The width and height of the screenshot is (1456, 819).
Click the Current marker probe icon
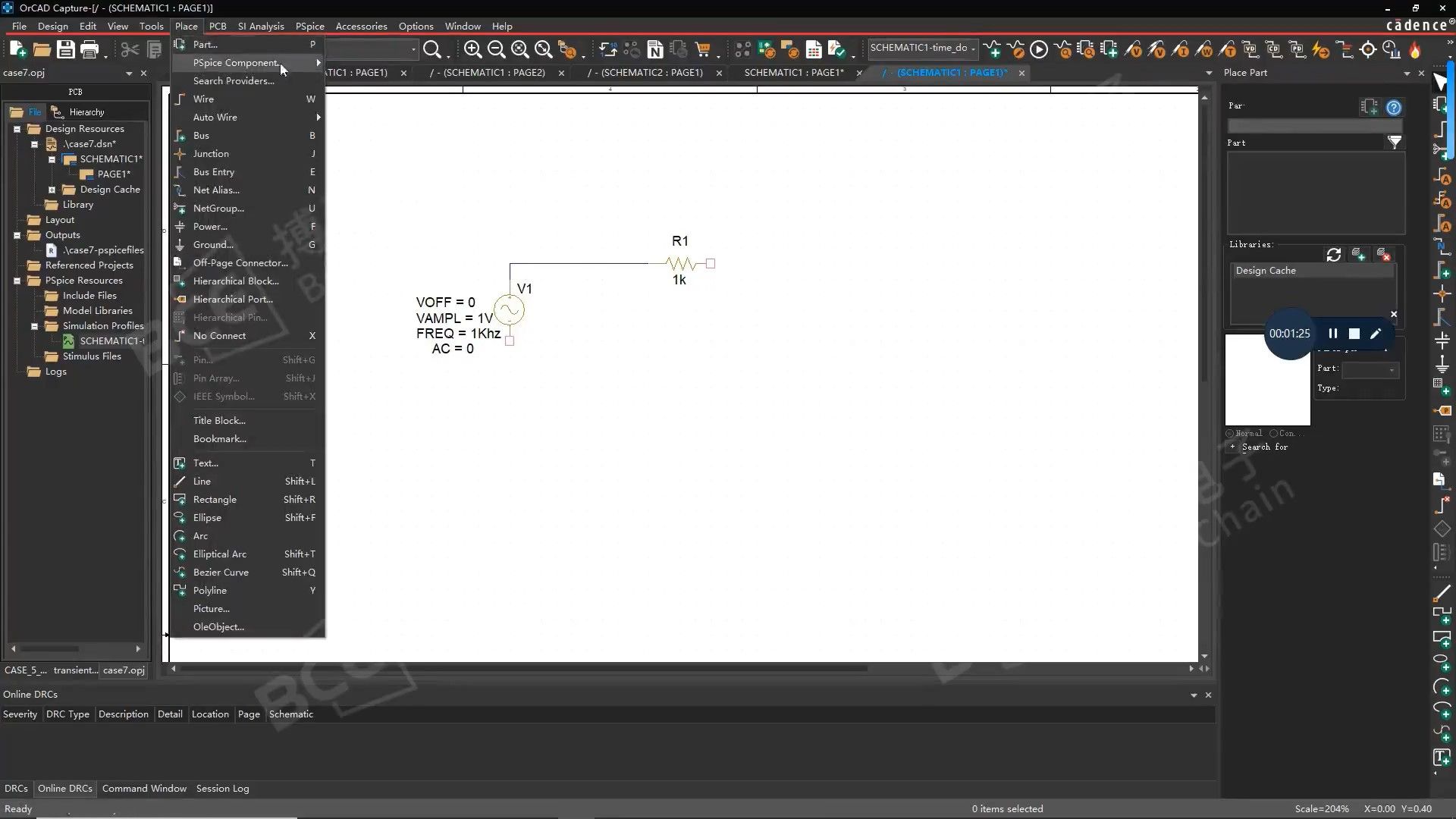click(x=1180, y=50)
